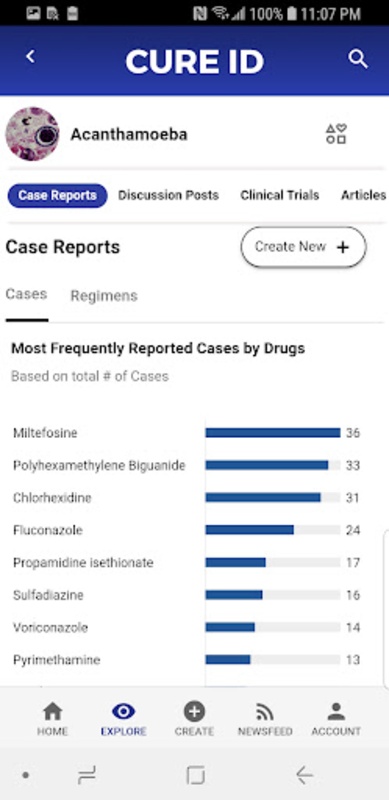Viewport: 389px width, 800px height.
Task: Tap the shapes and heart category icon
Action: (x=336, y=134)
